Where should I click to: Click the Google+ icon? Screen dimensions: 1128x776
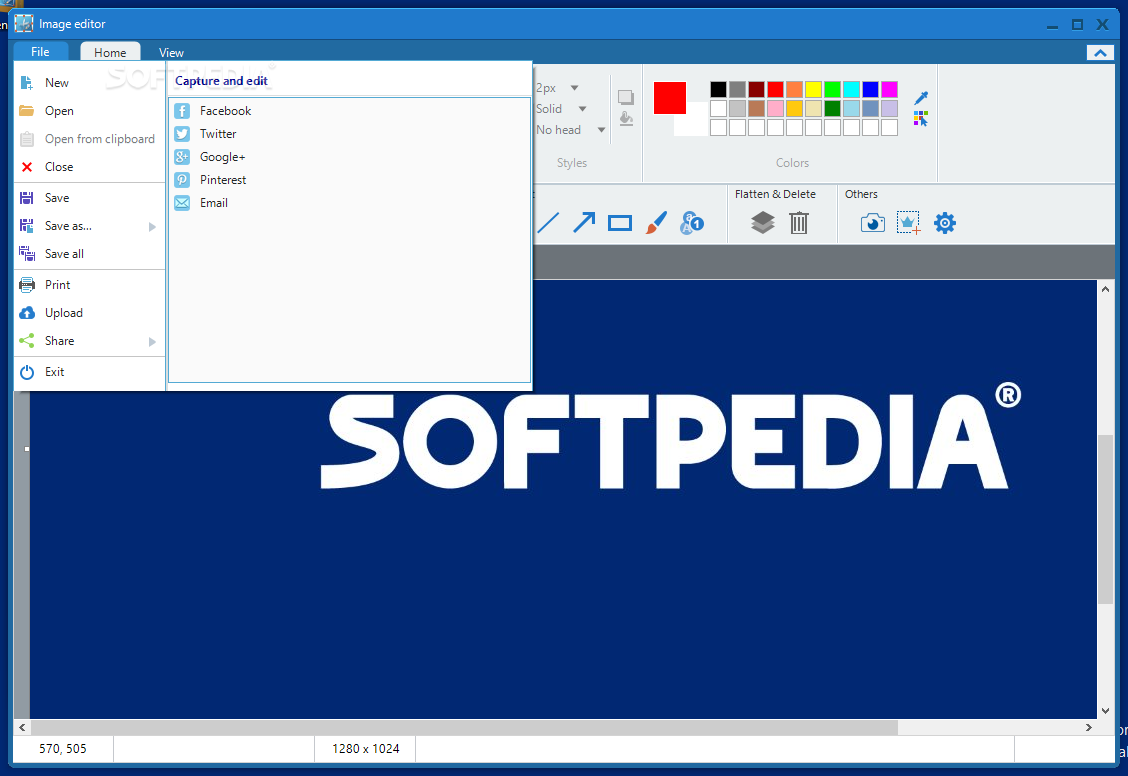(182, 157)
